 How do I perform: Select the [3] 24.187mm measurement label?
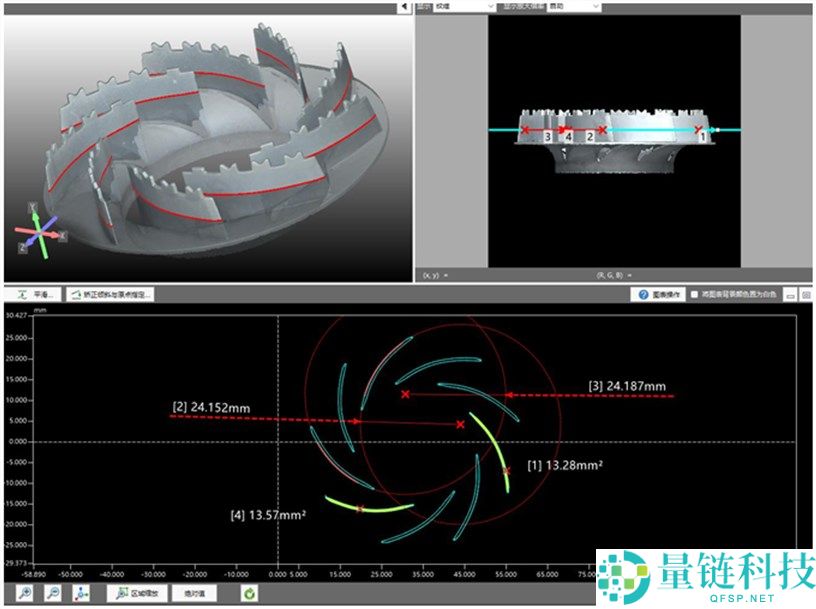(x=627, y=386)
